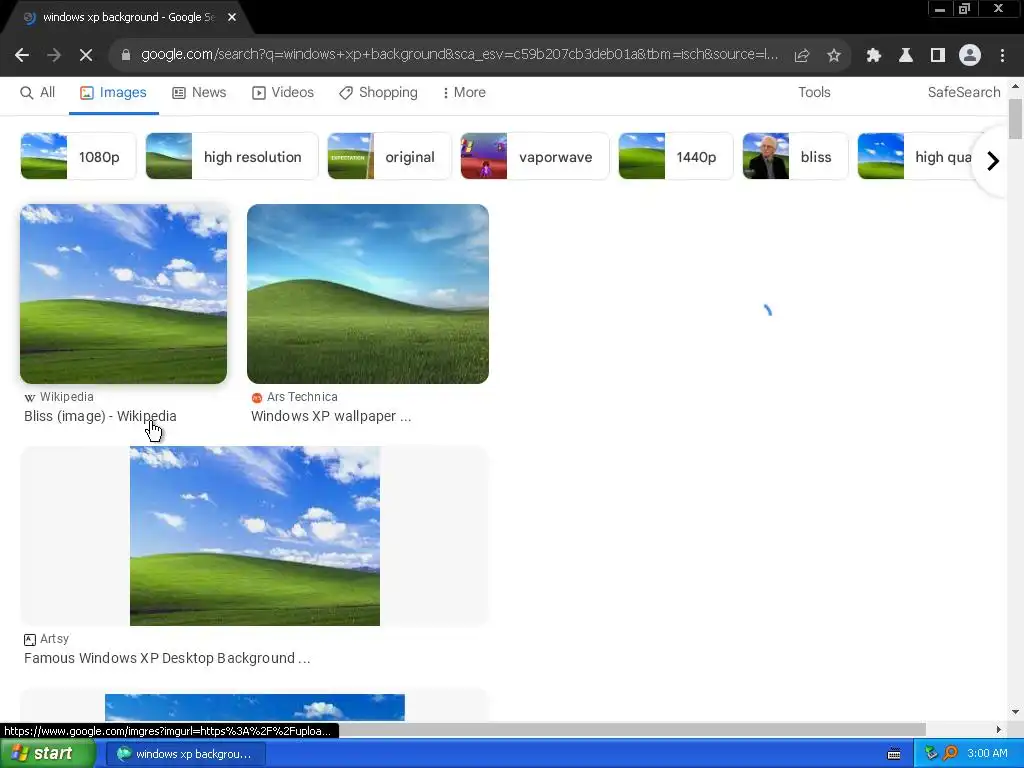Image resolution: width=1024 pixels, height=768 pixels.
Task: Select the vaporwave filter chip
Action: coord(535,157)
